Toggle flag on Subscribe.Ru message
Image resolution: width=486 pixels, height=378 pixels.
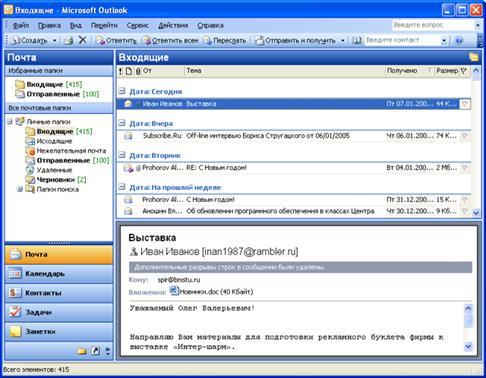[465, 136]
